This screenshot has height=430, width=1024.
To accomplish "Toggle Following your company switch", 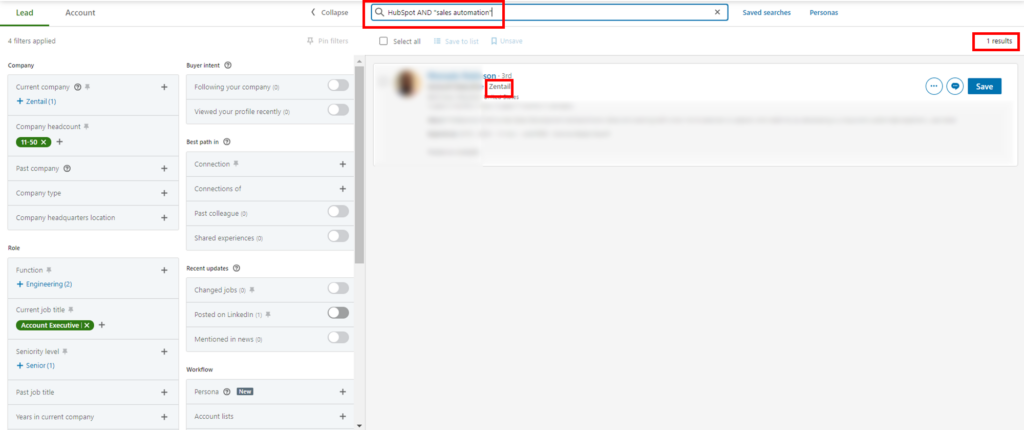I will [338, 86].
